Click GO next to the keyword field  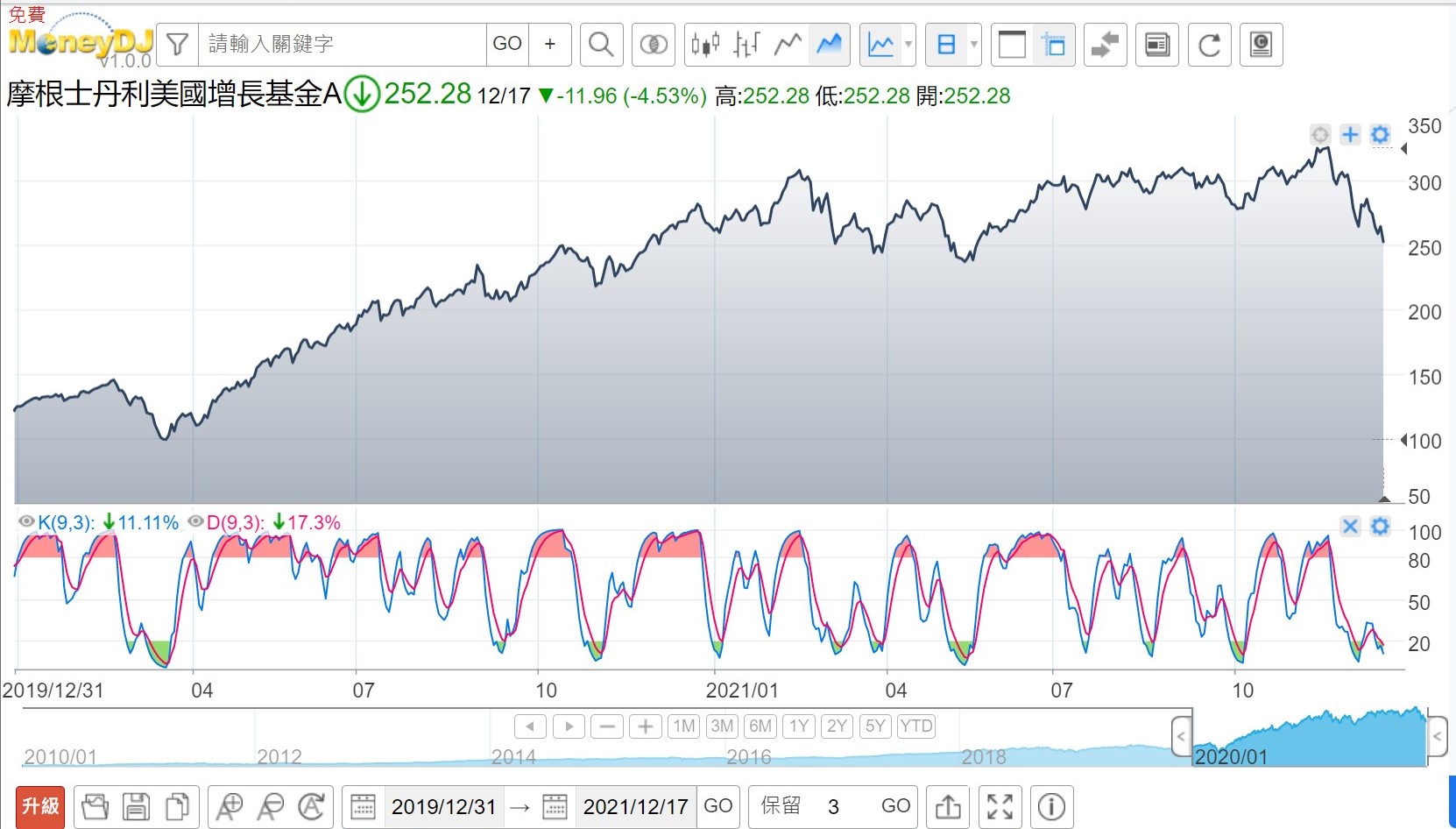pos(507,44)
